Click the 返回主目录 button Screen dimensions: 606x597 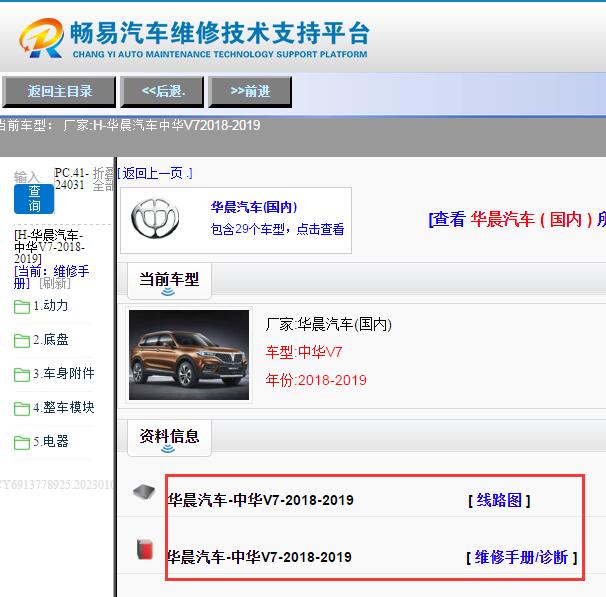59,92
